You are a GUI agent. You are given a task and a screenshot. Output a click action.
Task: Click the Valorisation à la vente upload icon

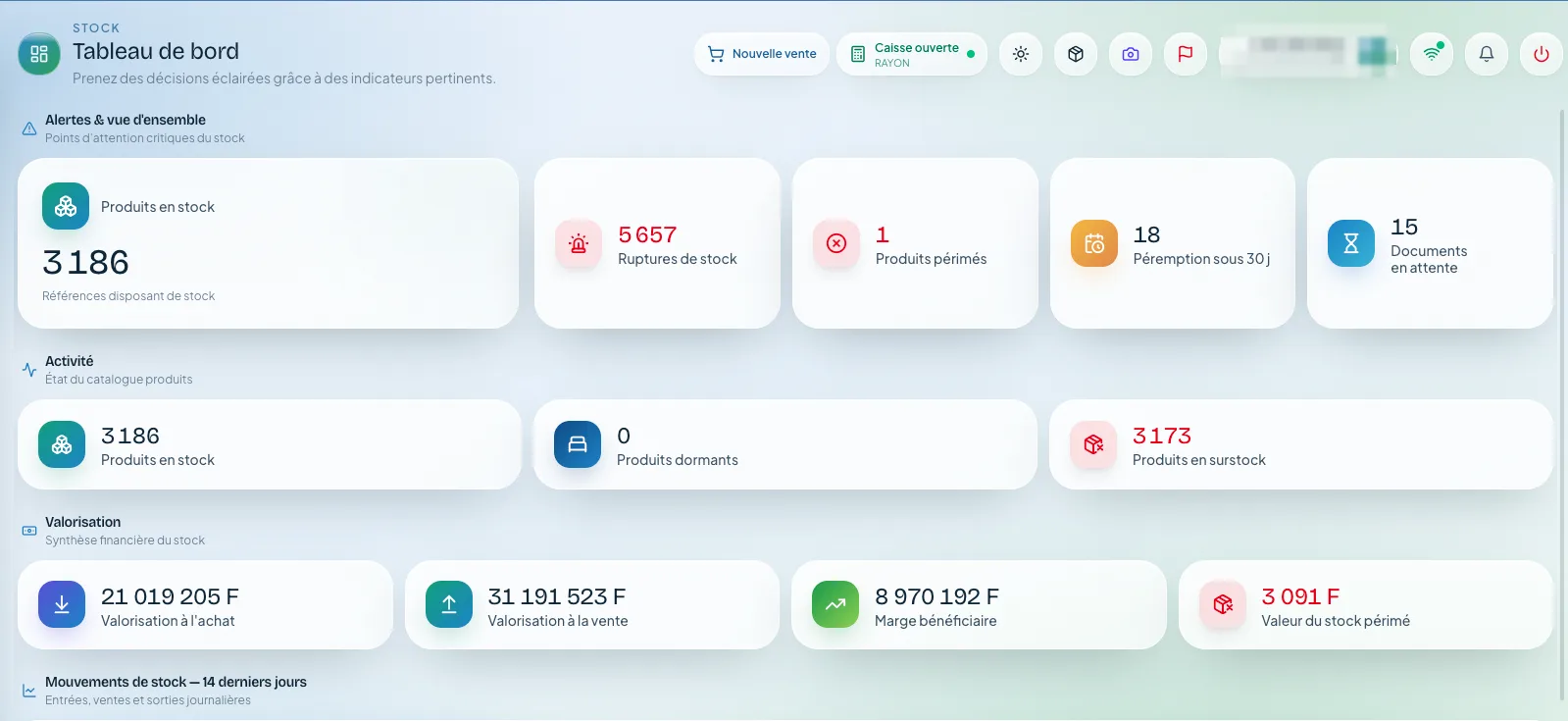coord(449,604)
